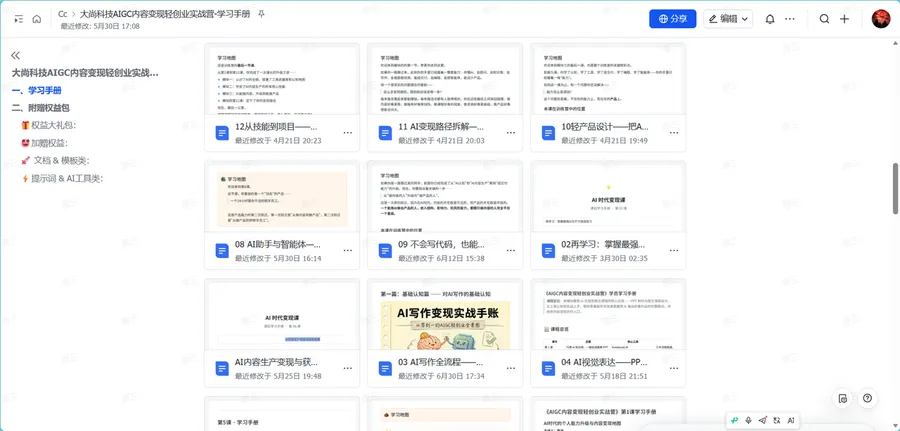Open thumbnail of 11 AI变现路径拆解 document
The image size is (900, 431).
445,79
